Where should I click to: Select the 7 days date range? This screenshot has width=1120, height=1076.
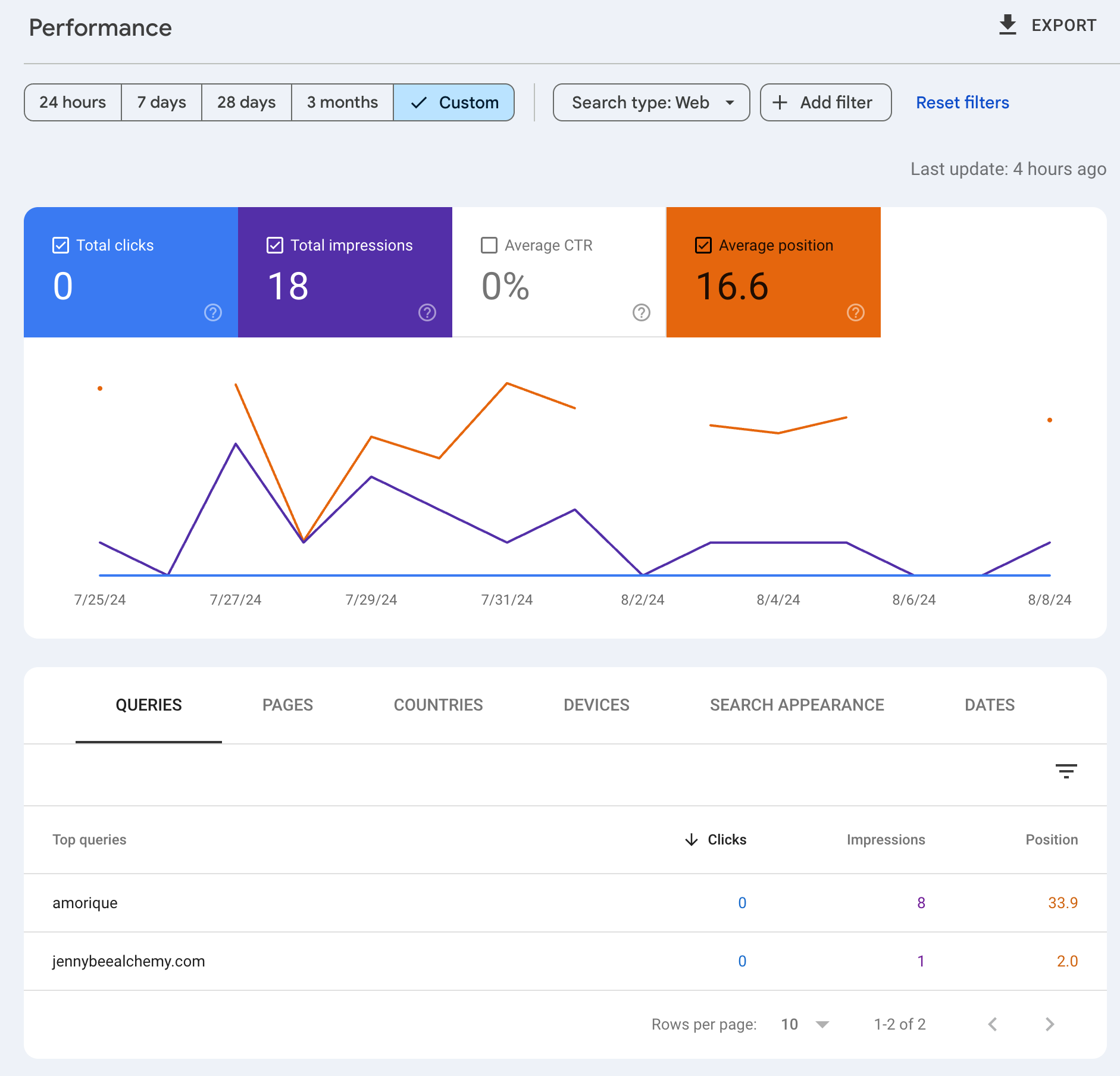click(x=161, y=102)
